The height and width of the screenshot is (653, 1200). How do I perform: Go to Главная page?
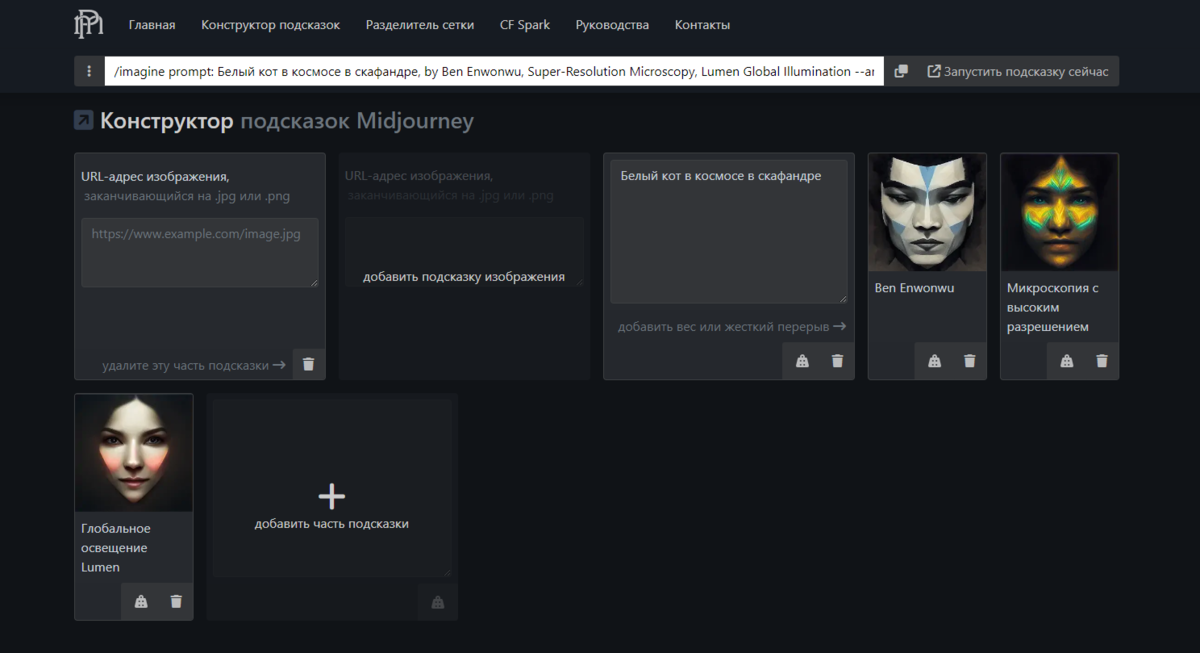coord(152,25)
